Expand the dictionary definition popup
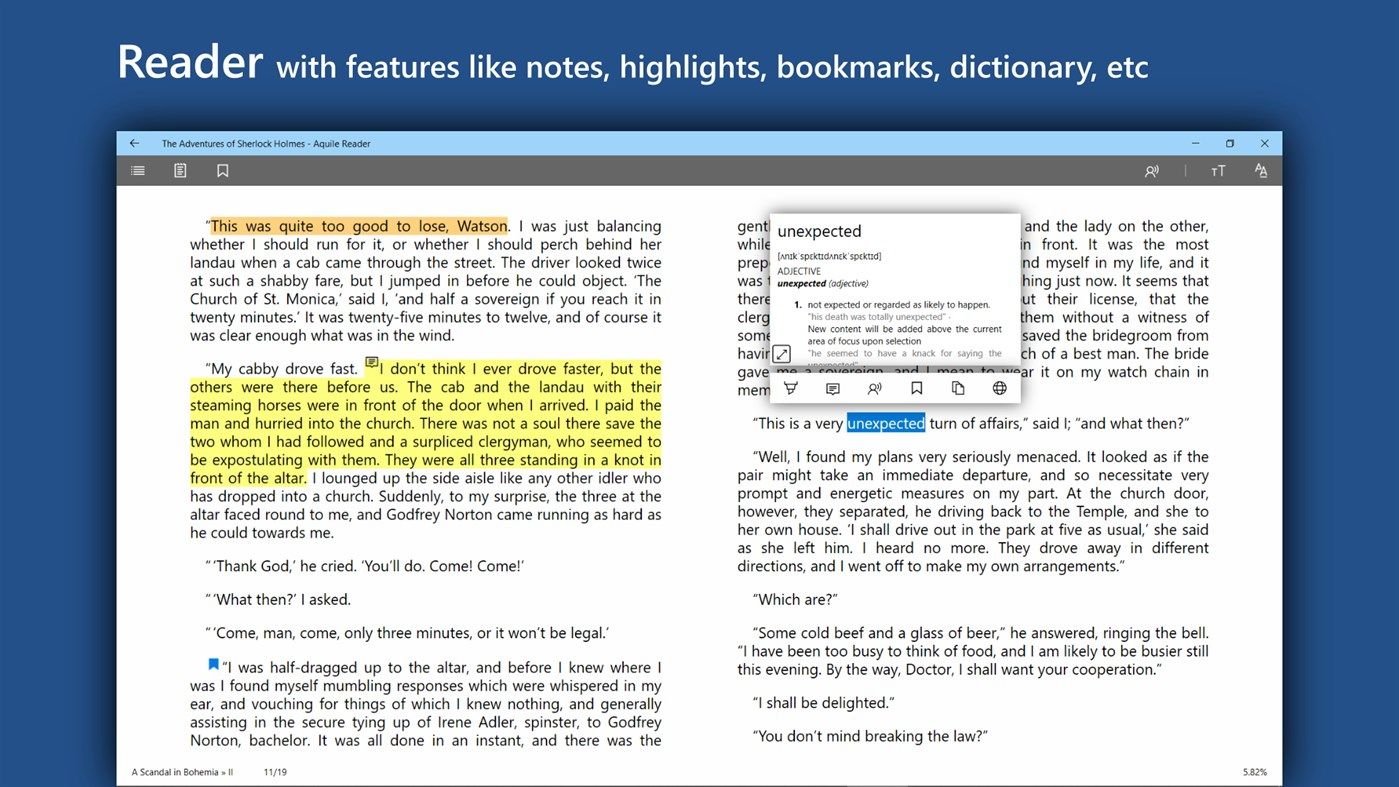Screen dimensions: 1399x787 [x=782, y=354]
